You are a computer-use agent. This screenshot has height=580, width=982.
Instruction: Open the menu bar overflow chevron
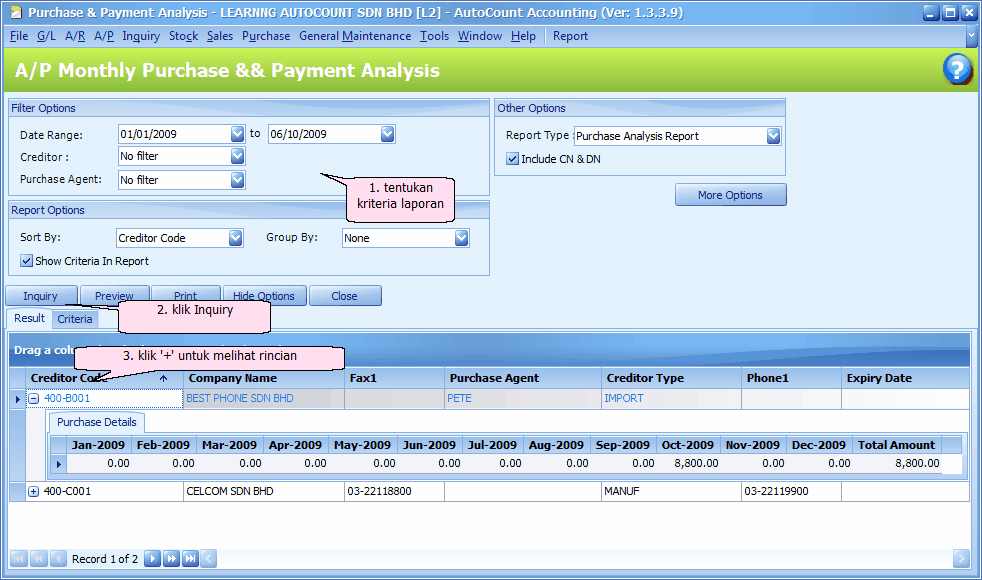point(970,35)
